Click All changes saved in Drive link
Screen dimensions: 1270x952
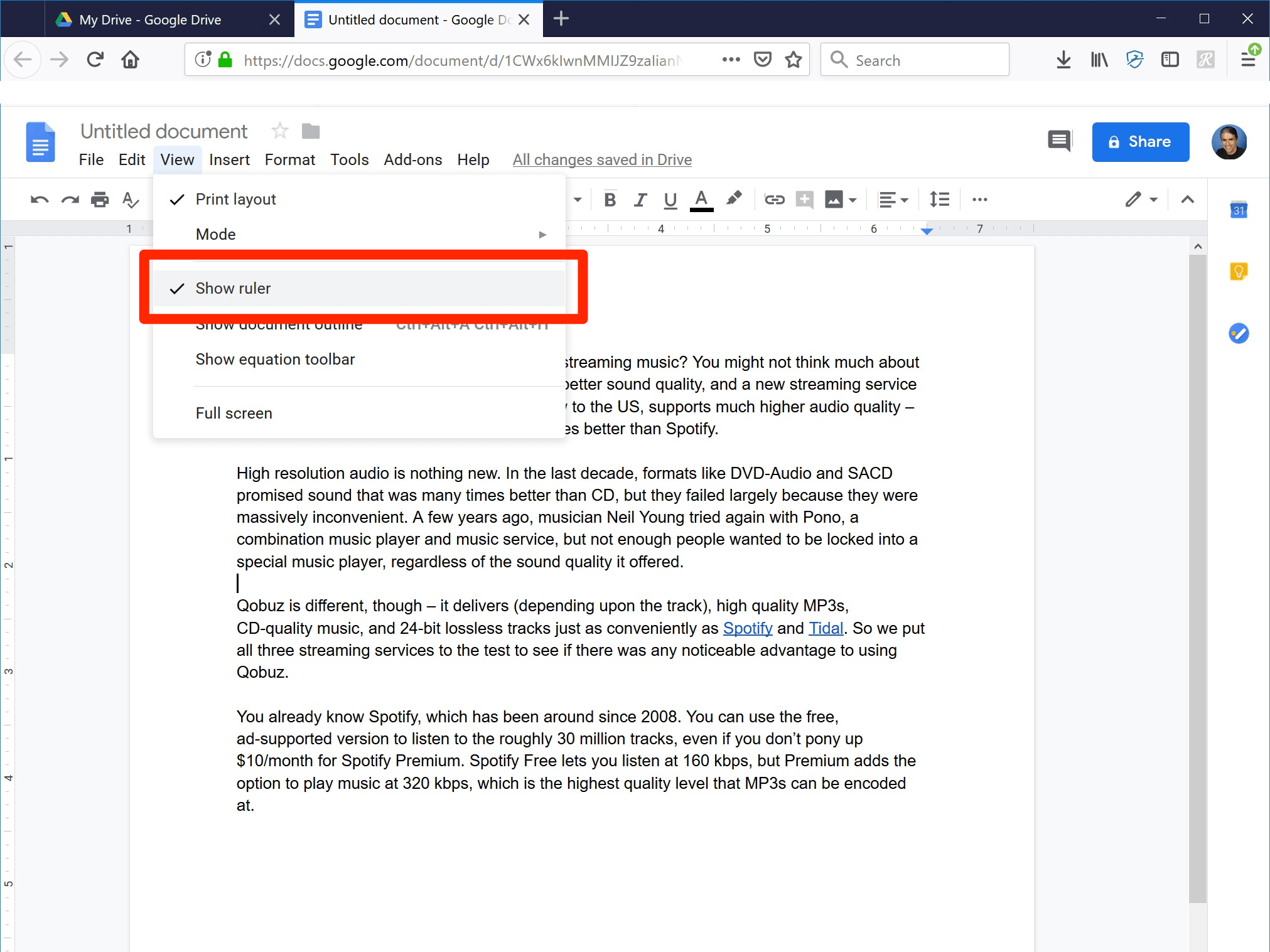pyautogui.click(x=602, y=160)
